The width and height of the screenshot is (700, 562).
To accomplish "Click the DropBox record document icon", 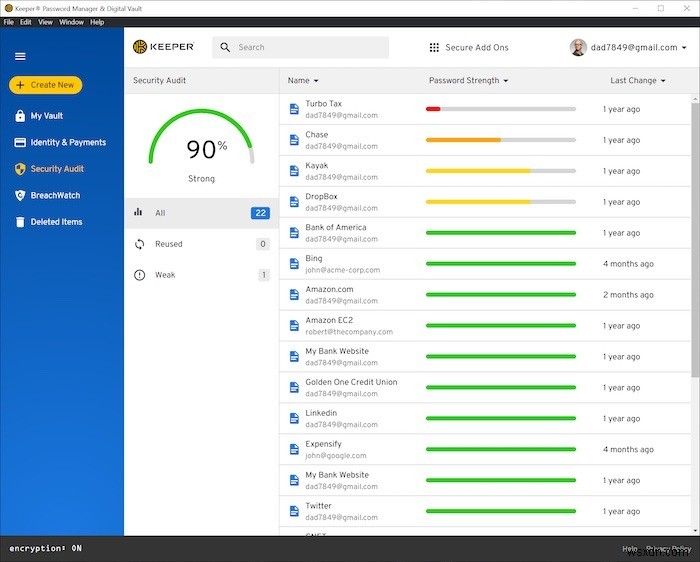I will (294, 202).
